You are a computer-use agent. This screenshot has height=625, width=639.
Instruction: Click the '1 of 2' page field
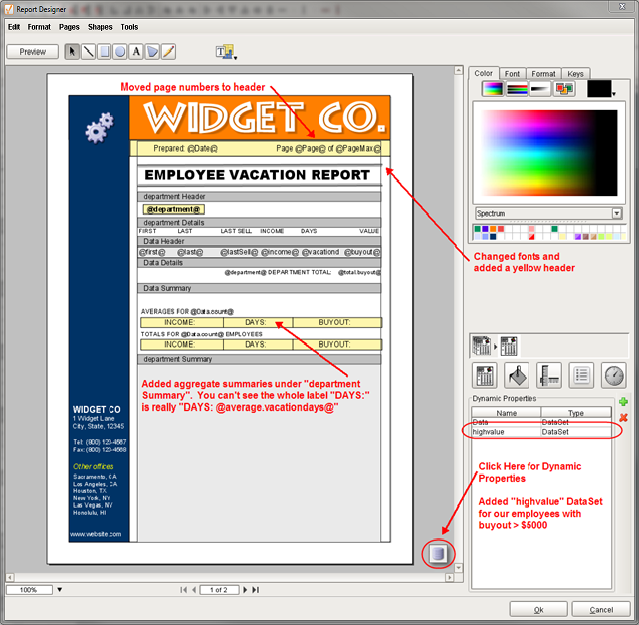(219, 590)
